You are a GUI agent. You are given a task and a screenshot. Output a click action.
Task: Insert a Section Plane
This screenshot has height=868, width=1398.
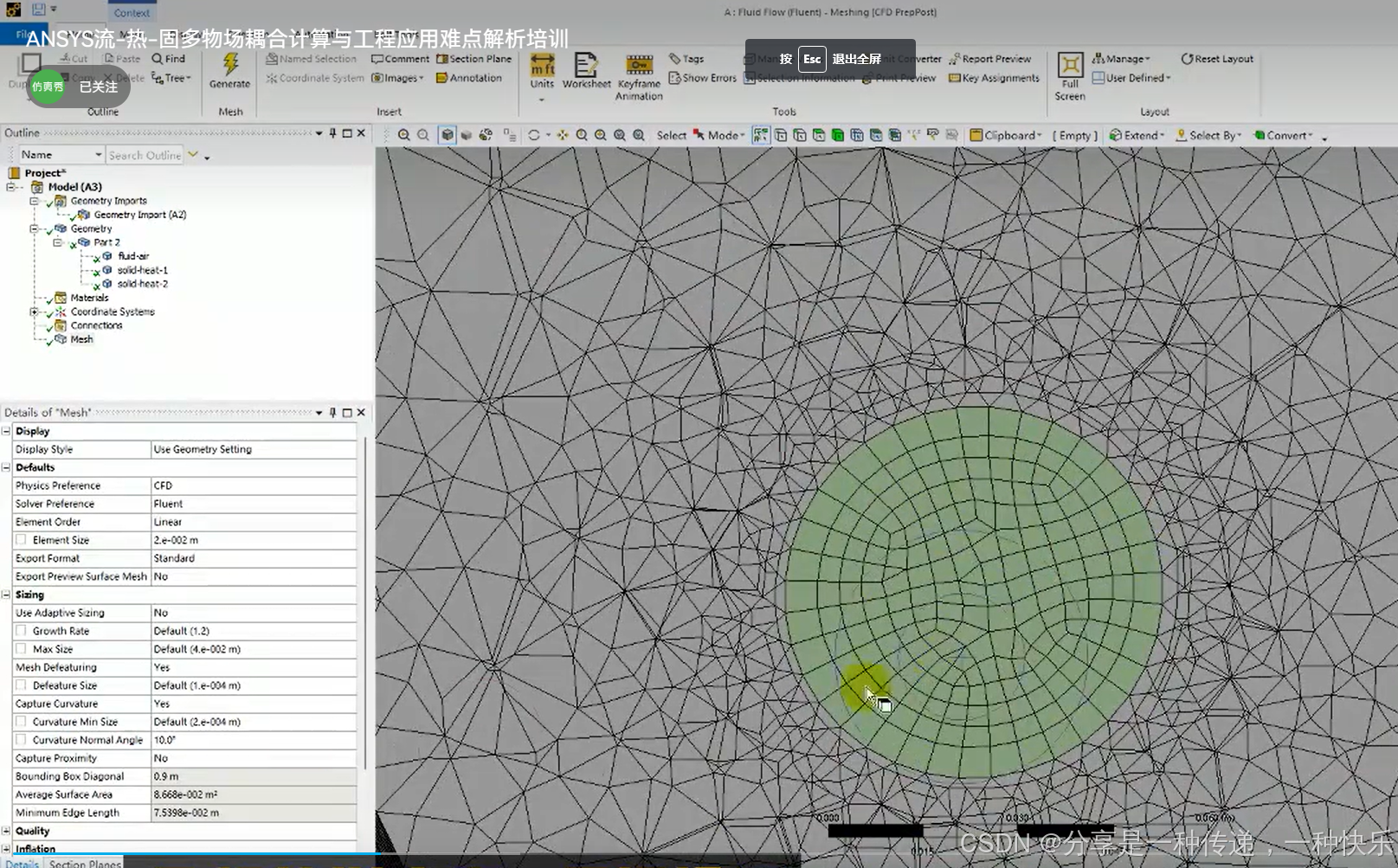(x=474, y=59)
